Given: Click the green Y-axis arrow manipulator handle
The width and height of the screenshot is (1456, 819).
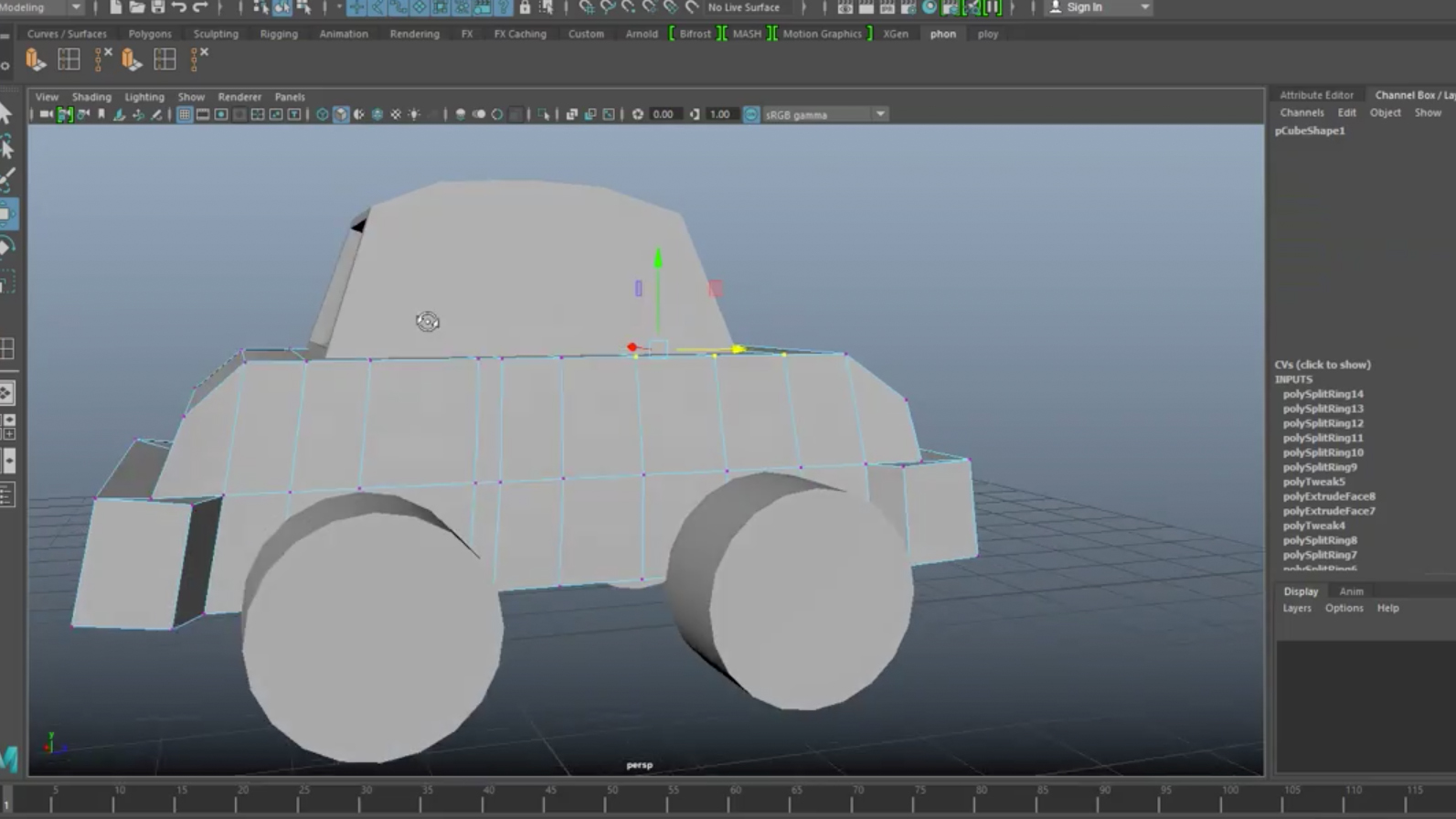Looking at the screenshot, I should coord(657,260).
